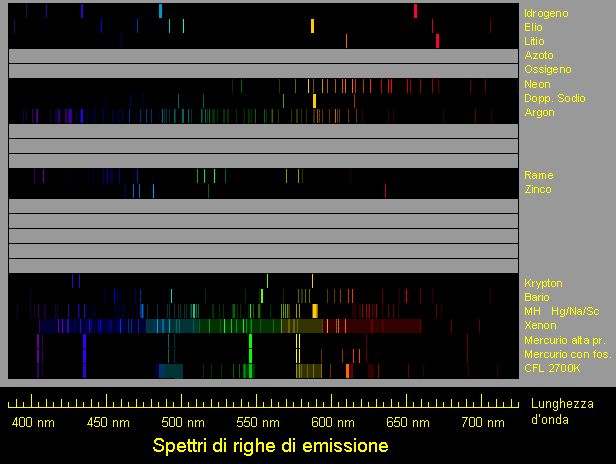Click the orange lithium line near 610 nm

point(346,41)
